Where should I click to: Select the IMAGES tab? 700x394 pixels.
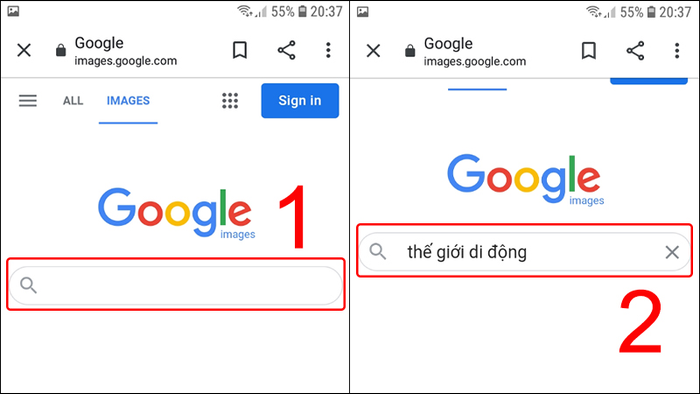click(128, 100)
